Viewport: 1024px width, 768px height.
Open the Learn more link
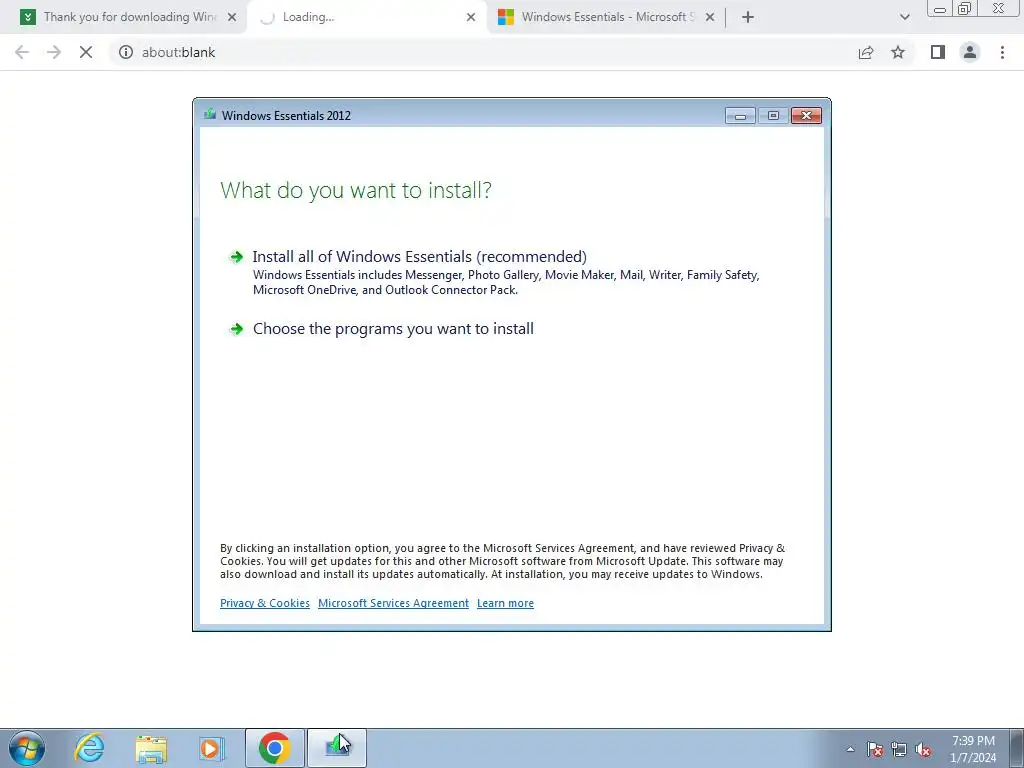505,603
